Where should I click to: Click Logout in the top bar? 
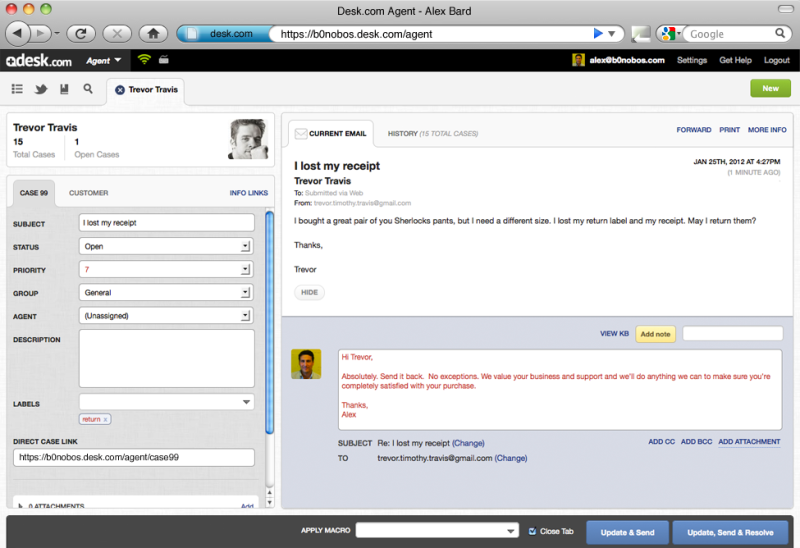point(777,60)
